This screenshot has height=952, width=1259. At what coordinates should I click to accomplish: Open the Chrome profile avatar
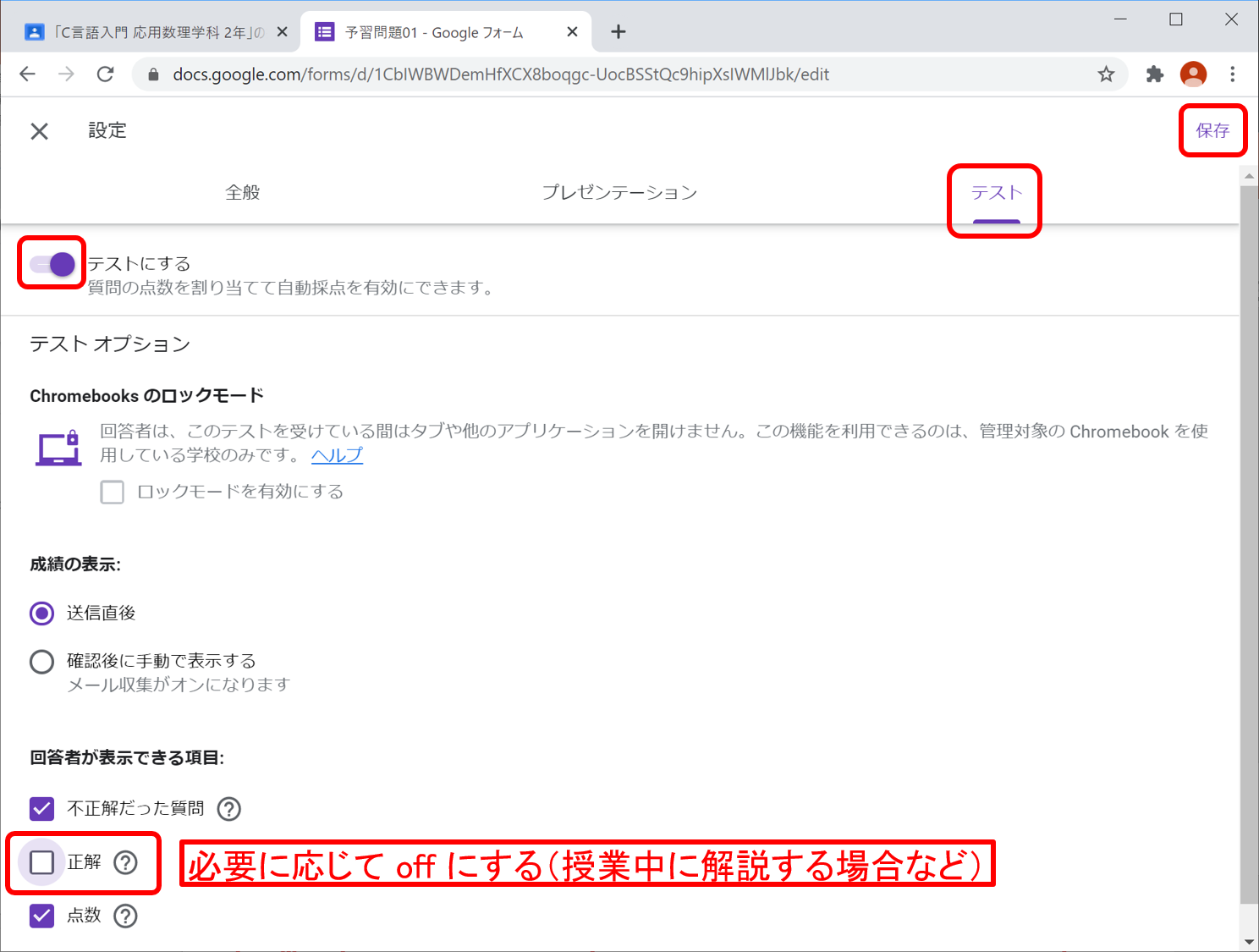click(x=1193, y=74)
